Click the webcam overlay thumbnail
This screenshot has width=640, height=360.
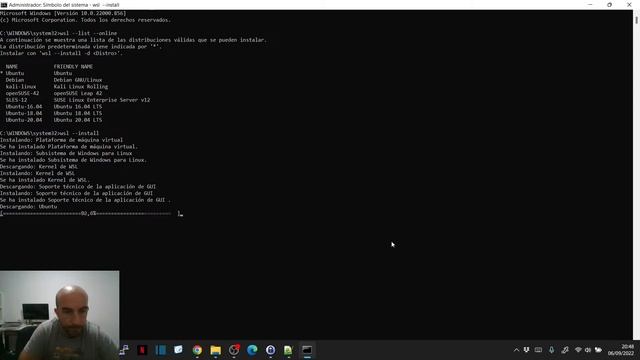(60, 315)
